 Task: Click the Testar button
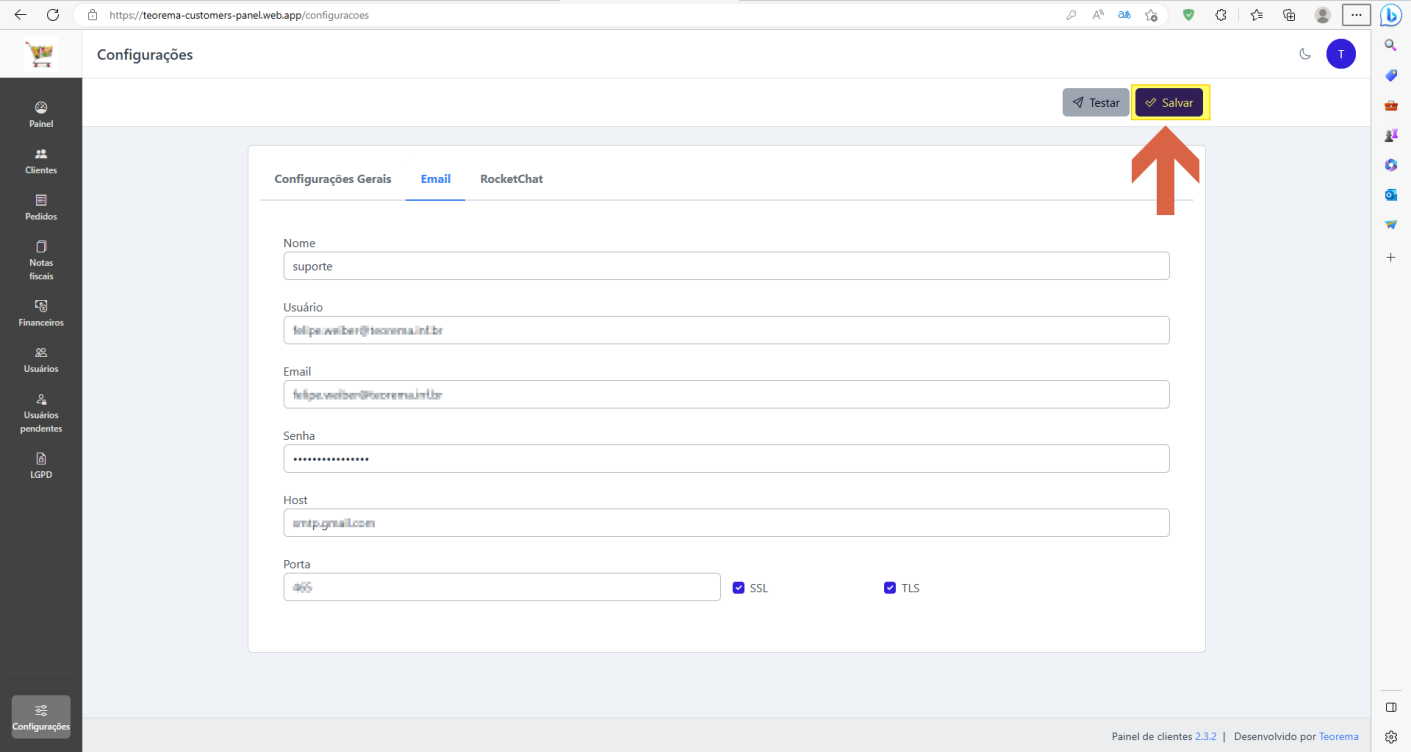point(1096,102)
